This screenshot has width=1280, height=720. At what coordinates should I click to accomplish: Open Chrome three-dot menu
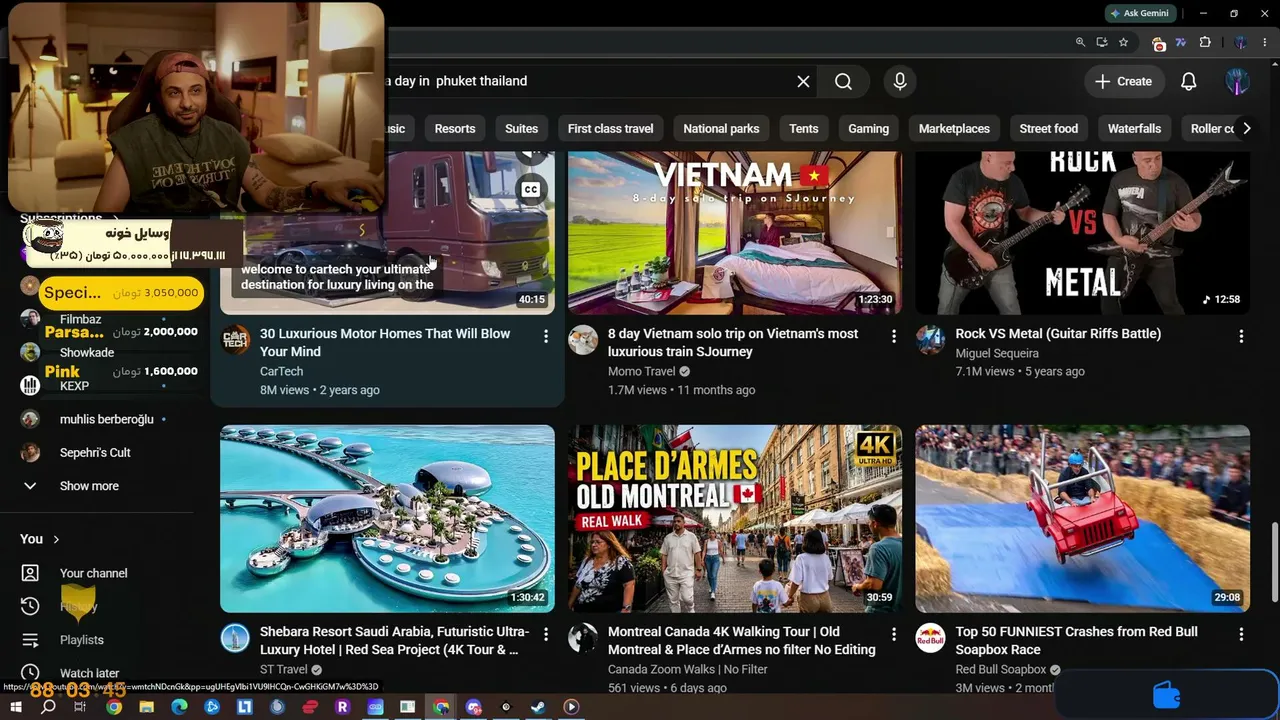(x=1263, y=42)
